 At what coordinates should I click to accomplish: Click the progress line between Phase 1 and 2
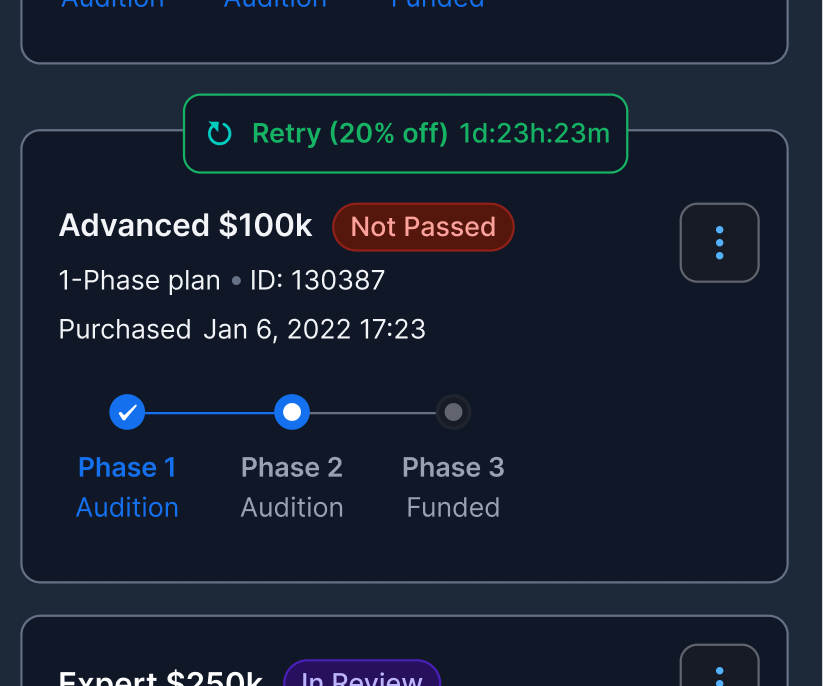click(210, 412)
